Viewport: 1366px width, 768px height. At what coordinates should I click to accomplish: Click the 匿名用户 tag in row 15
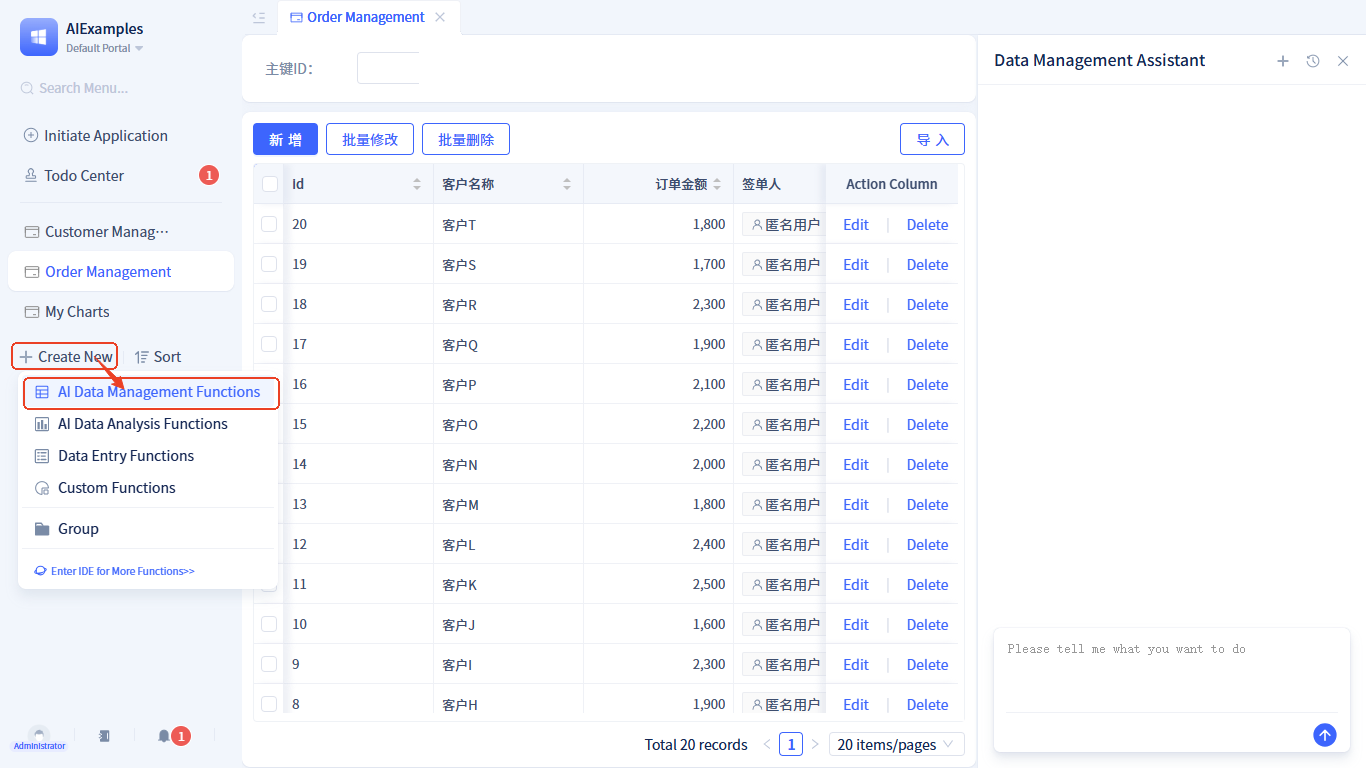(785, 424)
